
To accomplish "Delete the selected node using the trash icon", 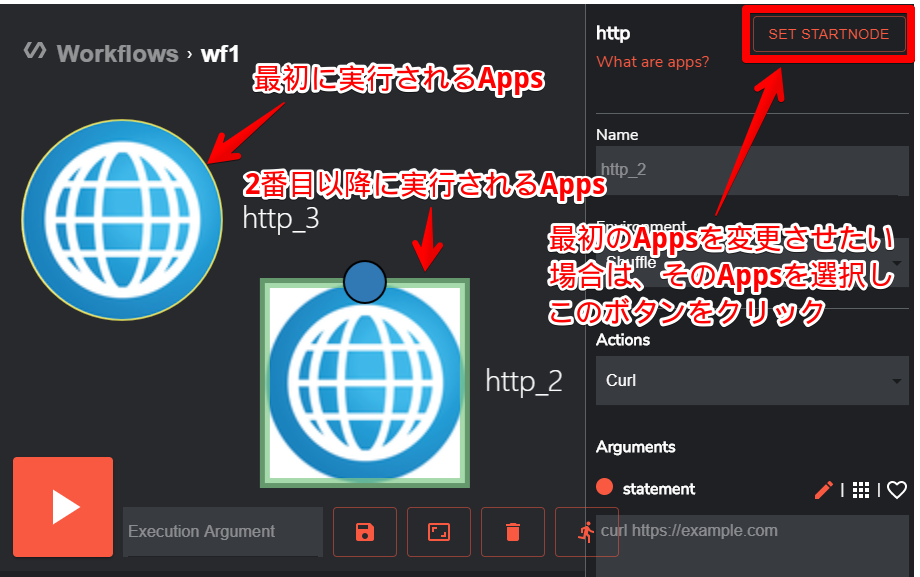I will (x=513, y=532).
